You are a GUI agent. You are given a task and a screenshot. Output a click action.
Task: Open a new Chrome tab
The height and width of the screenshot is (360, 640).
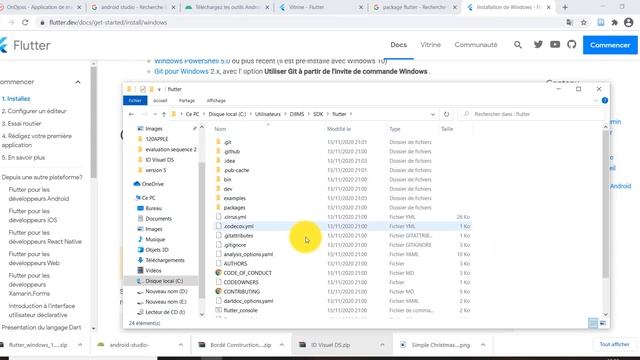tap(565, 7)
